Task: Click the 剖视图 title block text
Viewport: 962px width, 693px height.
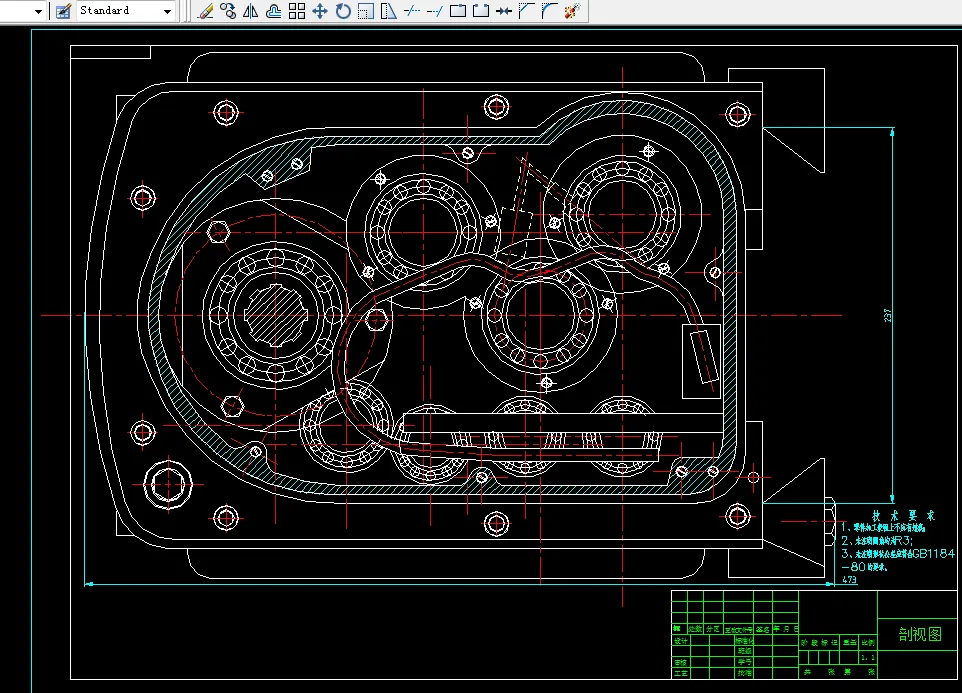Action: point(920,634)
